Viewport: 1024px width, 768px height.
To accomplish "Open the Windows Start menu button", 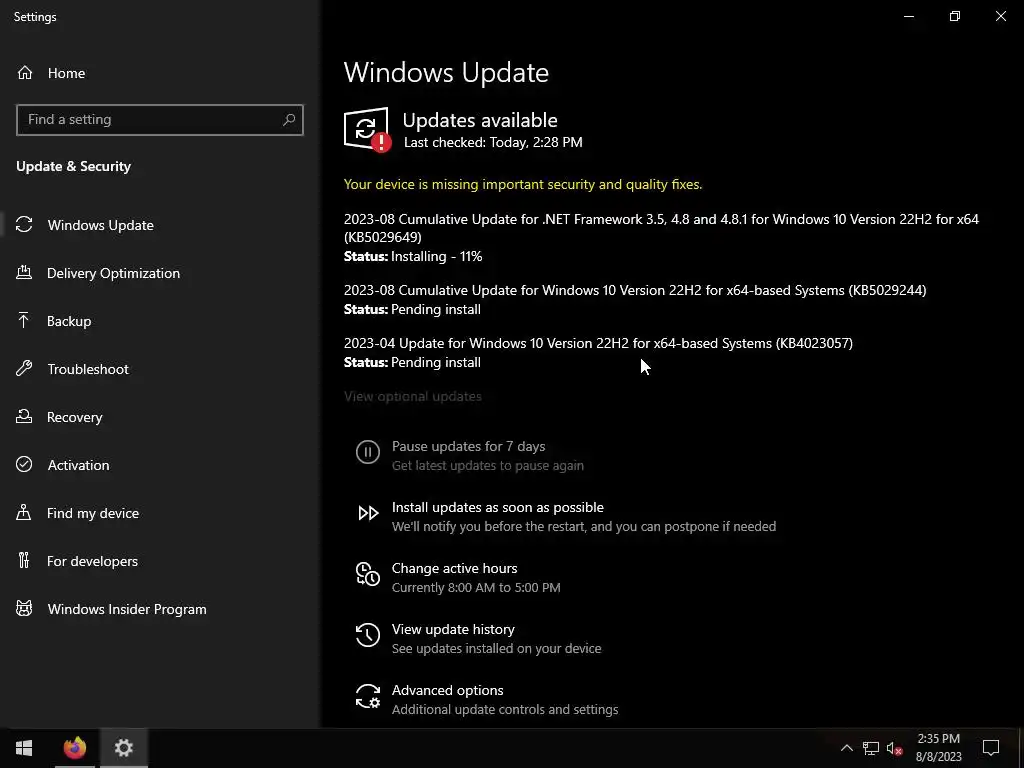I will (24, 748).
